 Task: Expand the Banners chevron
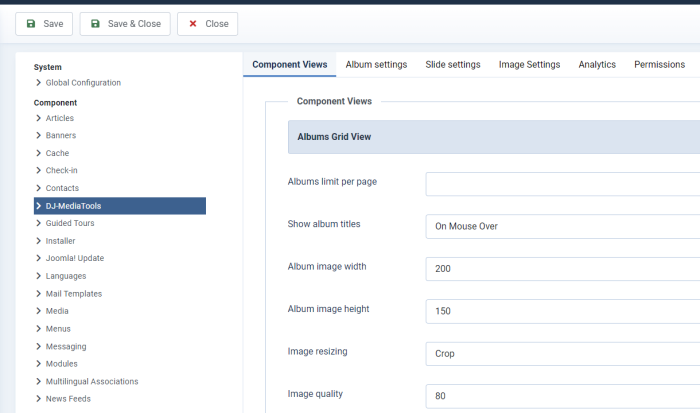pyautogui.click(x=38, y=135)
